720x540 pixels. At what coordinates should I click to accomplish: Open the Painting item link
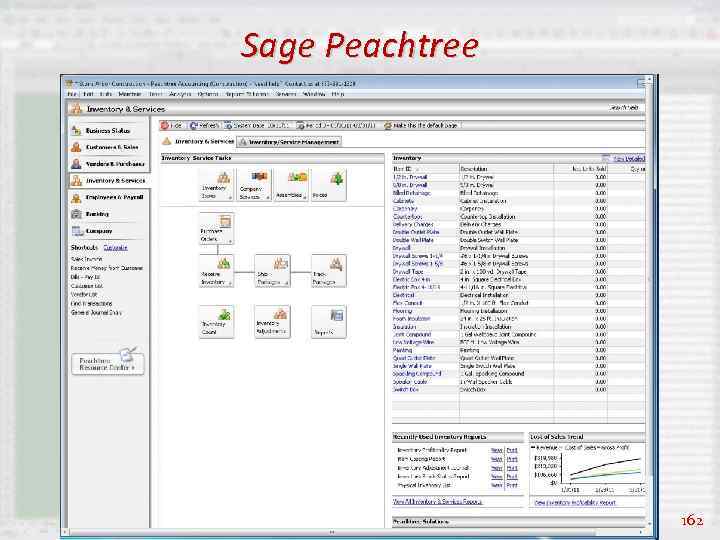[x=402, y=350]
